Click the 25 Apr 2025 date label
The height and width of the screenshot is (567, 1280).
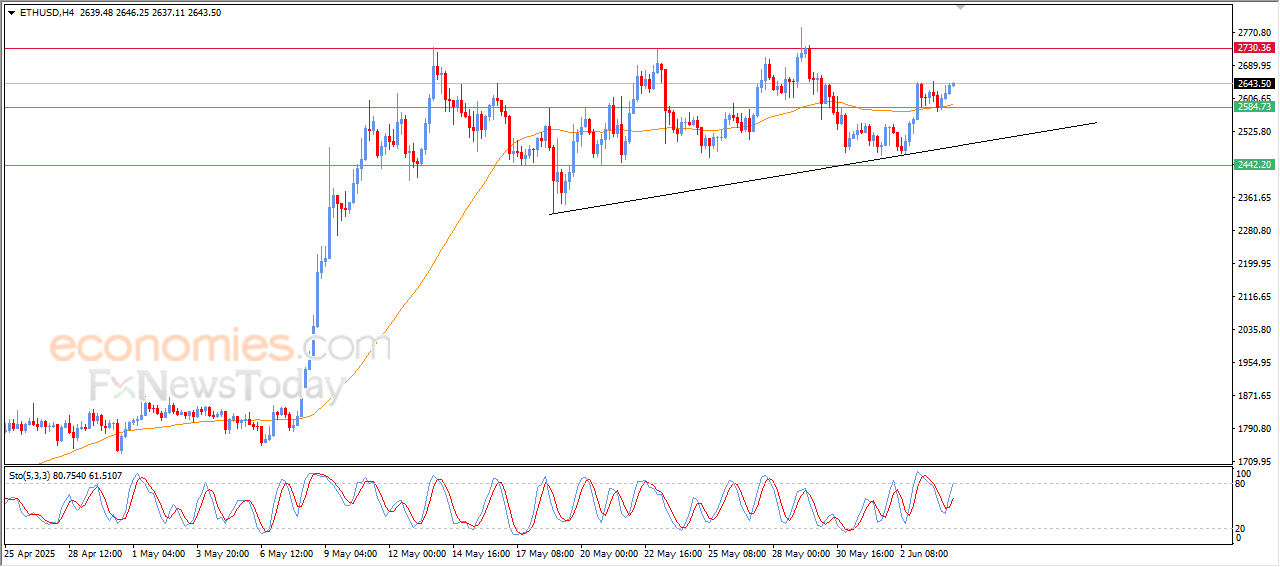pyautogui.click(x=29, y=552)
